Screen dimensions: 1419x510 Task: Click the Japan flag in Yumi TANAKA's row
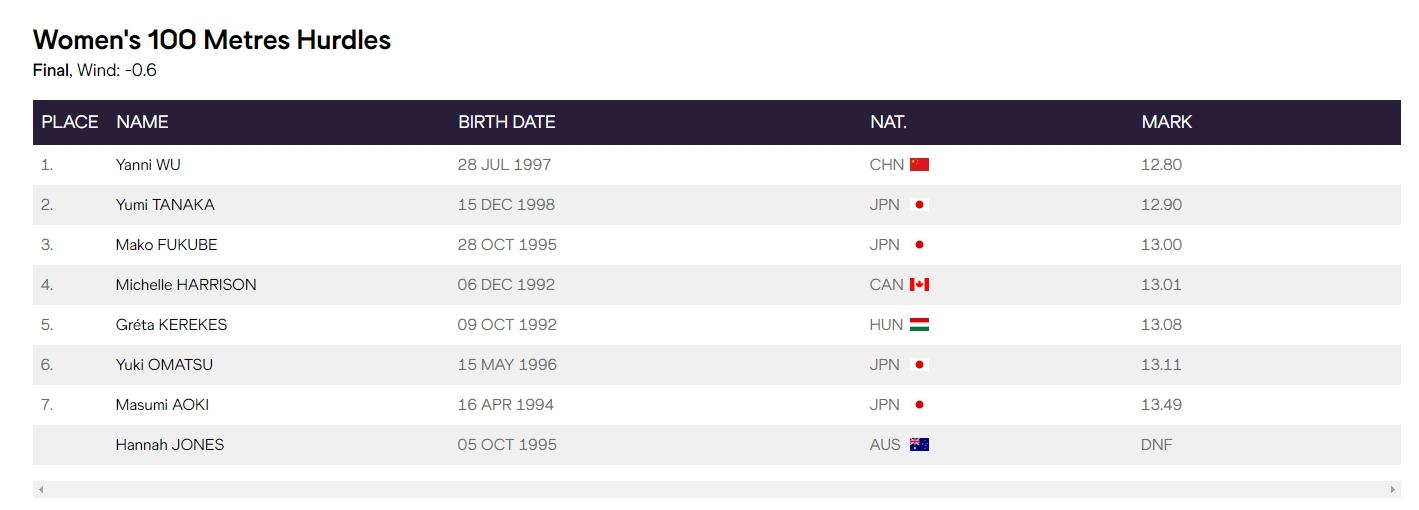pos(919,205)
